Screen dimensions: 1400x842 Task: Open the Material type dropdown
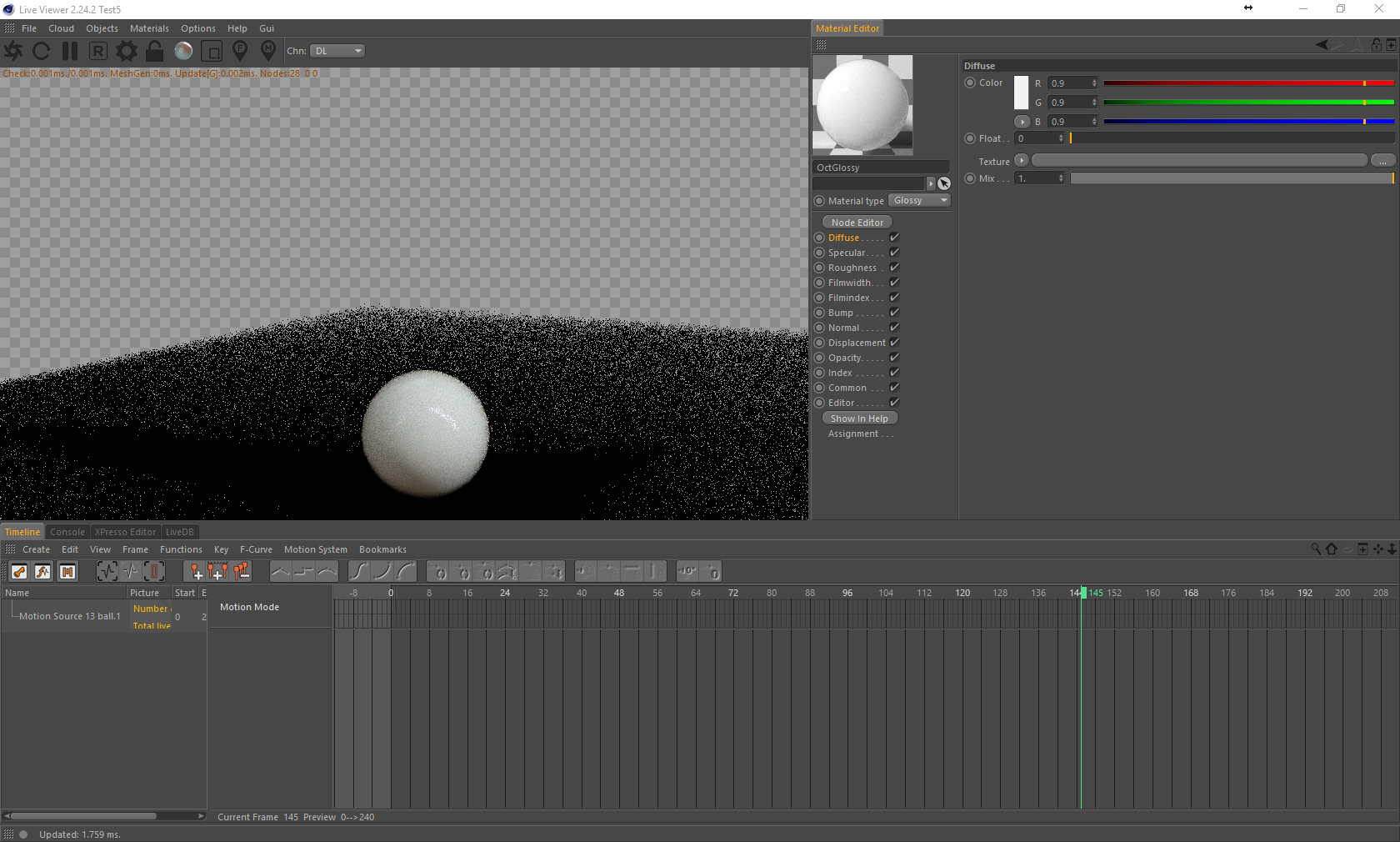tap(919, 200)
